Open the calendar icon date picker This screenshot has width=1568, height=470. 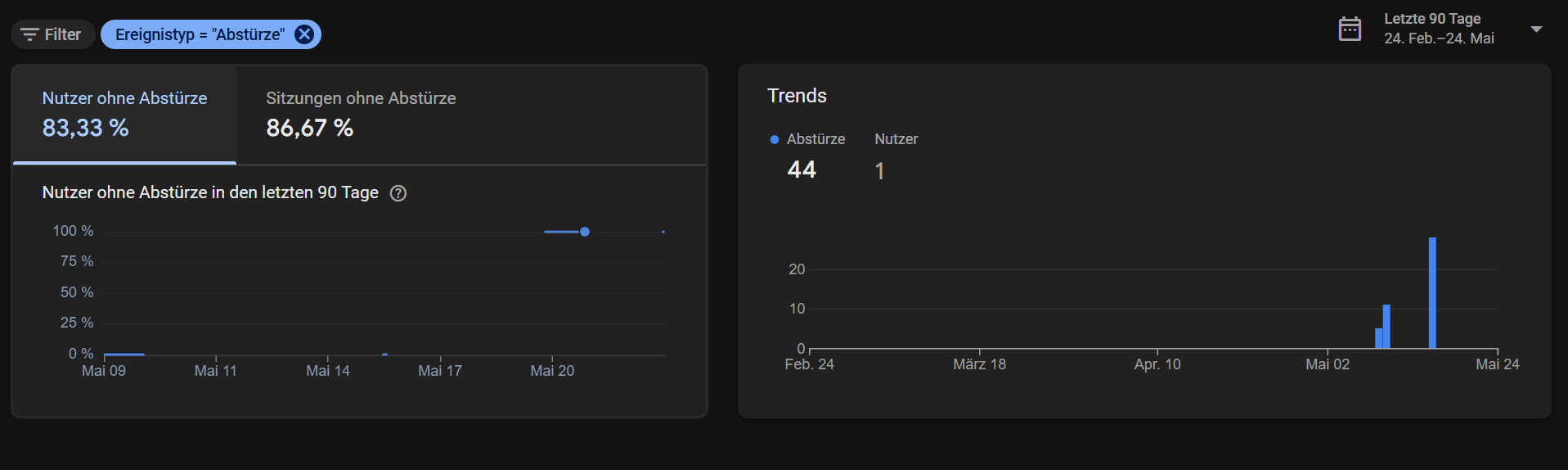point(1350,29)
